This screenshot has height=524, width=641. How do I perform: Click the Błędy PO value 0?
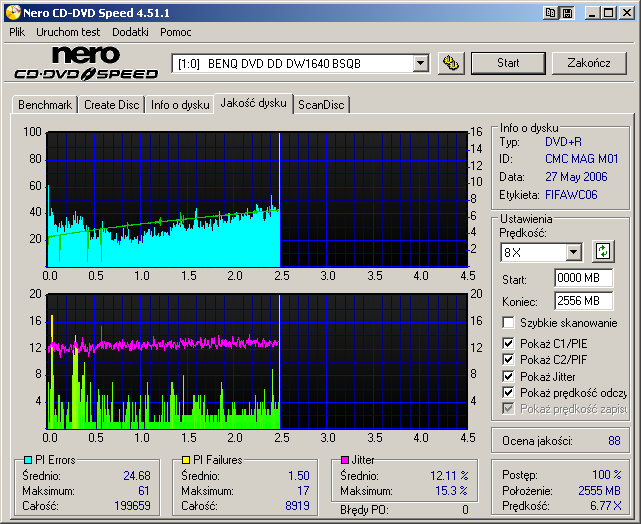465,510
